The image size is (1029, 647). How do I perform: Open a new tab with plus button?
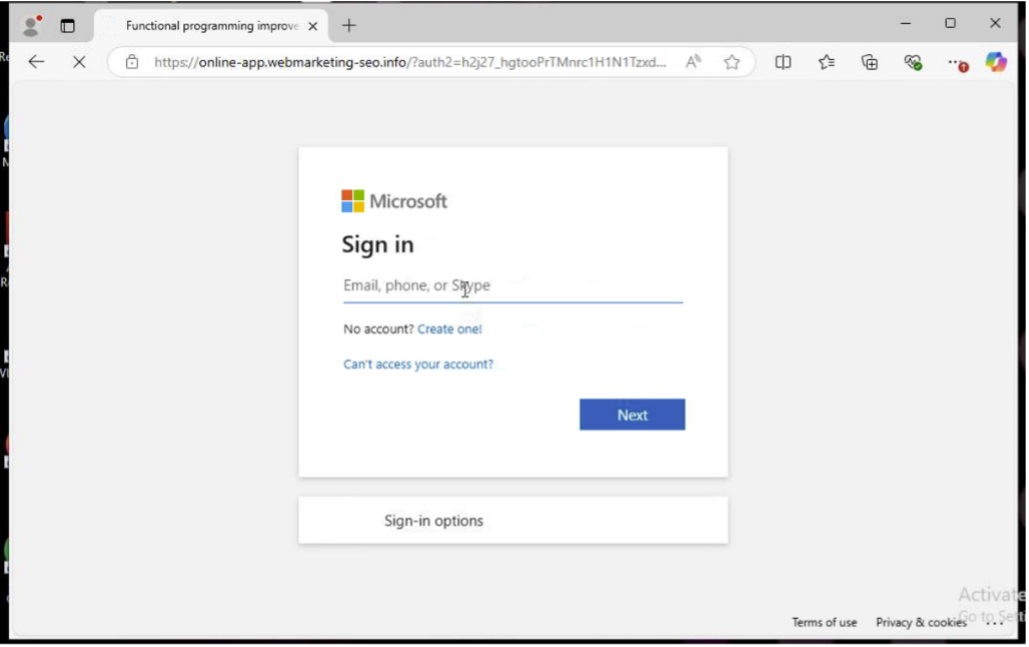pos(349,26)
